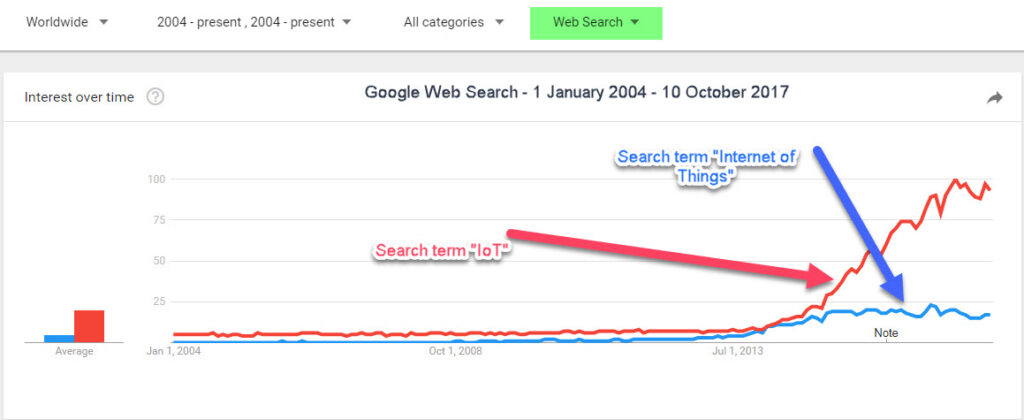This screenshot has width=1024, height=420.
Task: Click the Search term "IoT" annotation
Action: 441,251
